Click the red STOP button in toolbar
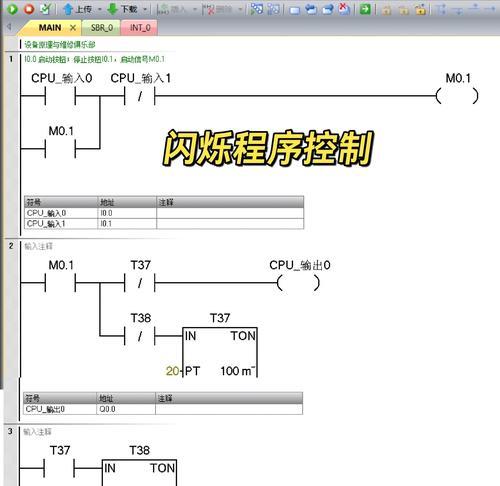The image size is (500, 486). pos(29,9)
